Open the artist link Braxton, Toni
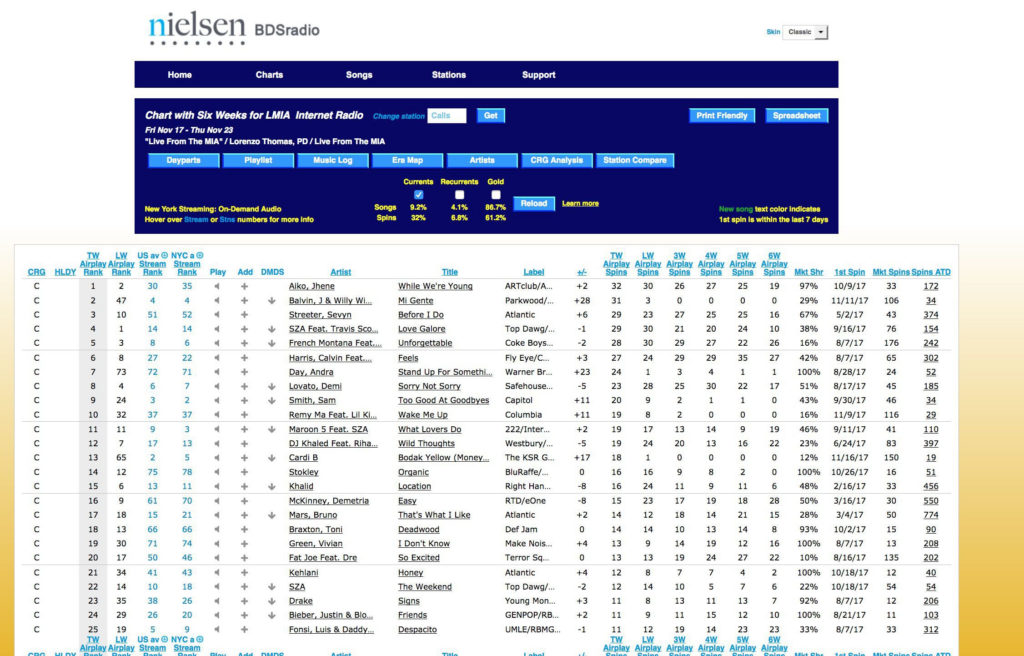Screen dimensions: 1024x656 tap(316, 530)
